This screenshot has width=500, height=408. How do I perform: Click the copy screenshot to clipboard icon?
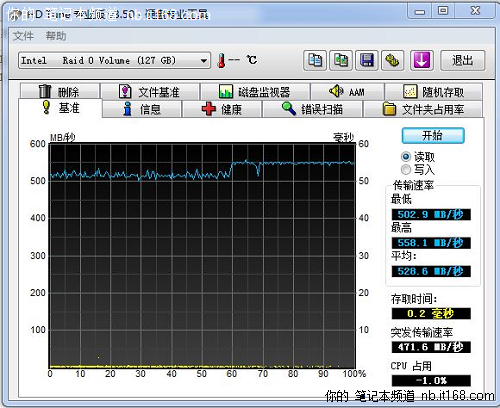(x=341, y=61)
